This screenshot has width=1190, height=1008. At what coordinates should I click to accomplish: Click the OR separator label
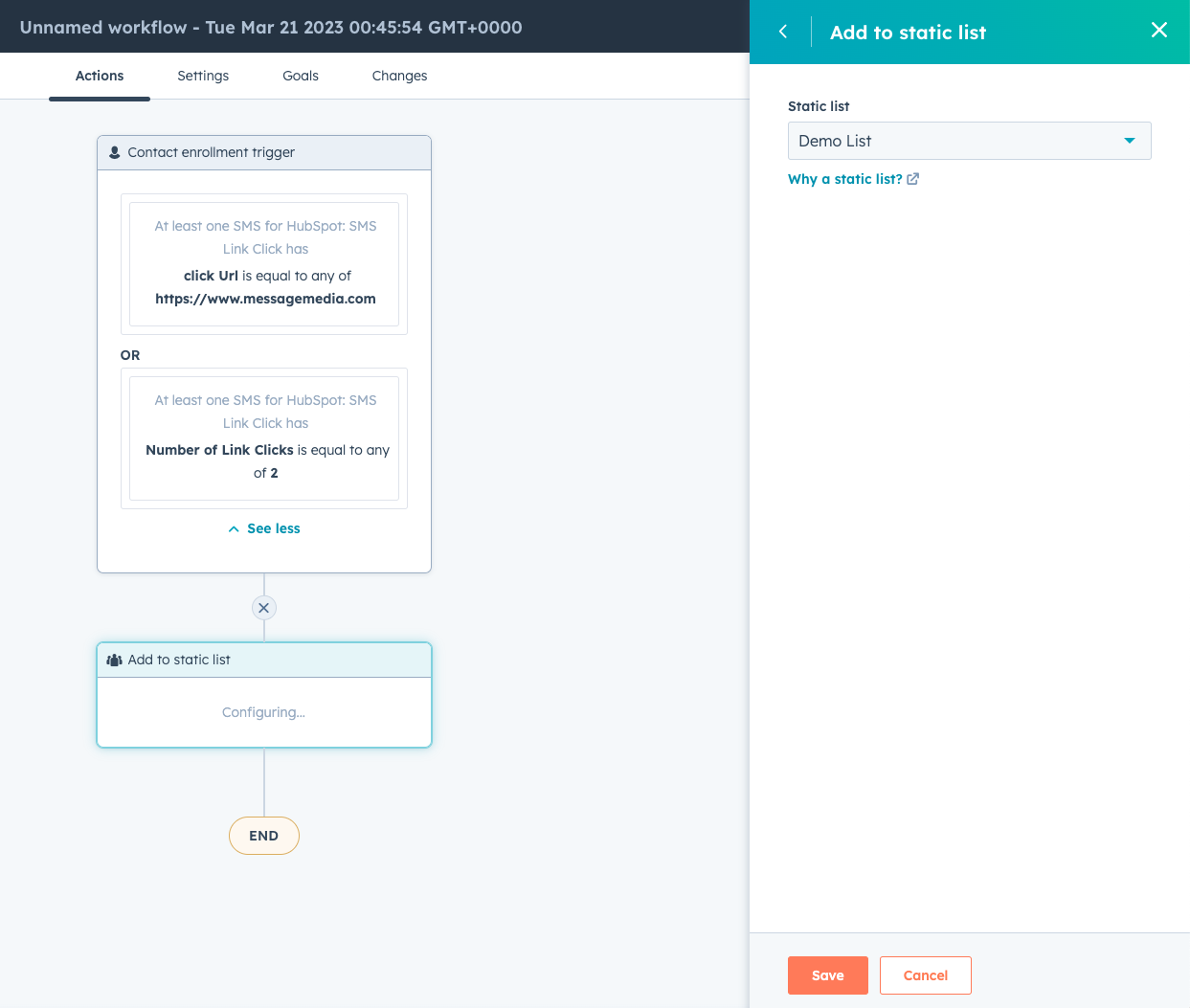point(130,355)
